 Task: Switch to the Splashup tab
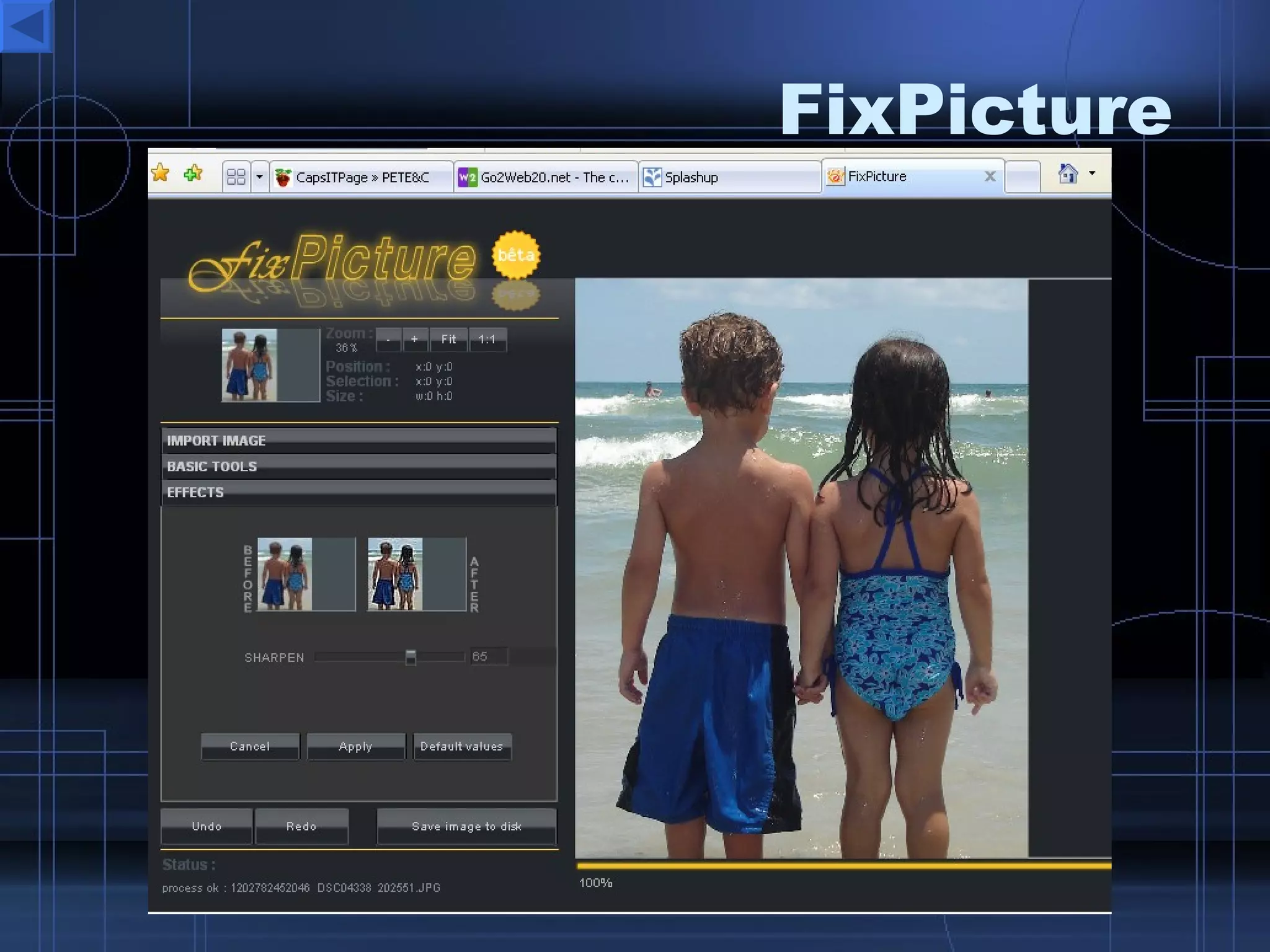coord(730,177)
